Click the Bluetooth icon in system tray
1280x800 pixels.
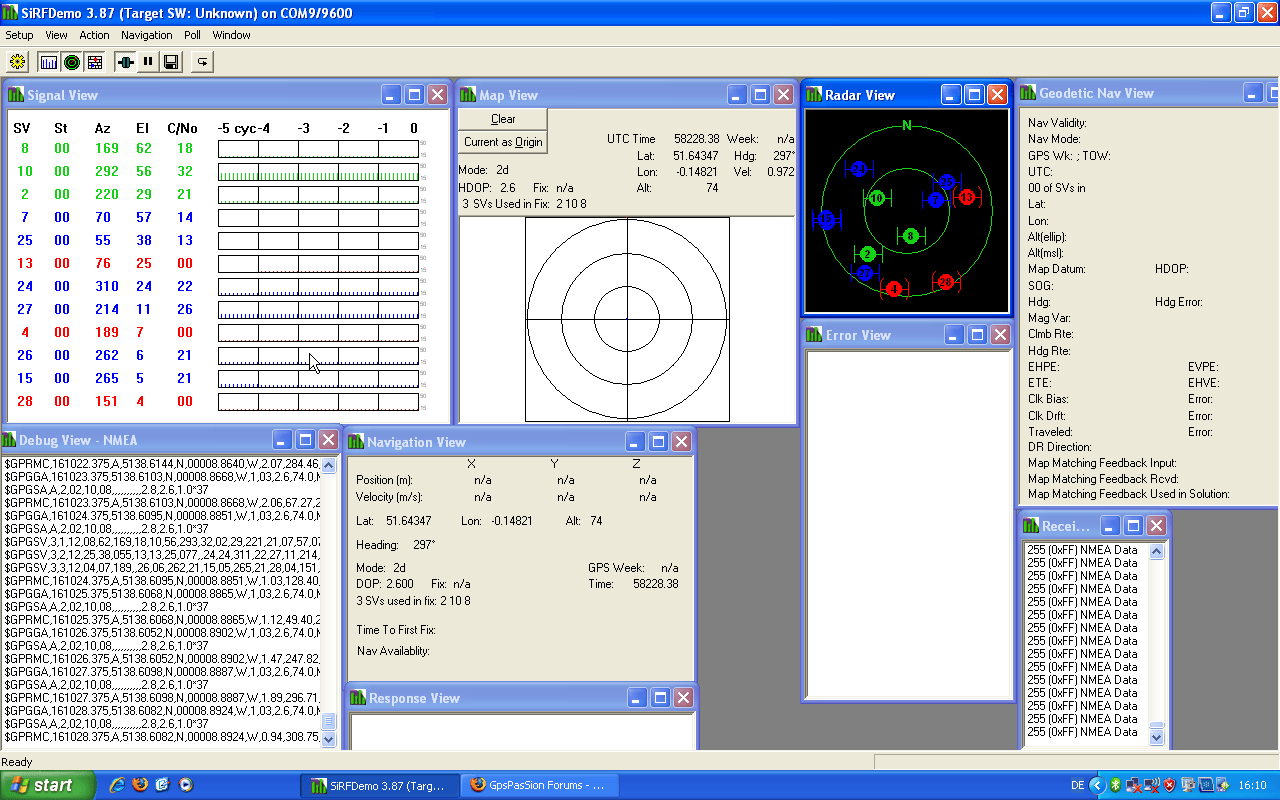(x=1116, y=785)
